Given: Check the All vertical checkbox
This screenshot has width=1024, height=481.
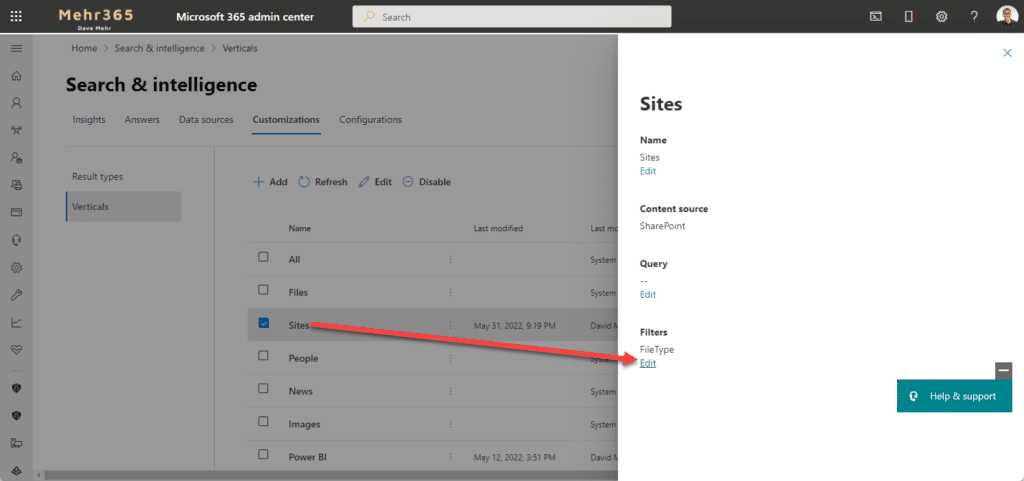Looking at the screenshot, I should [263, 256].
